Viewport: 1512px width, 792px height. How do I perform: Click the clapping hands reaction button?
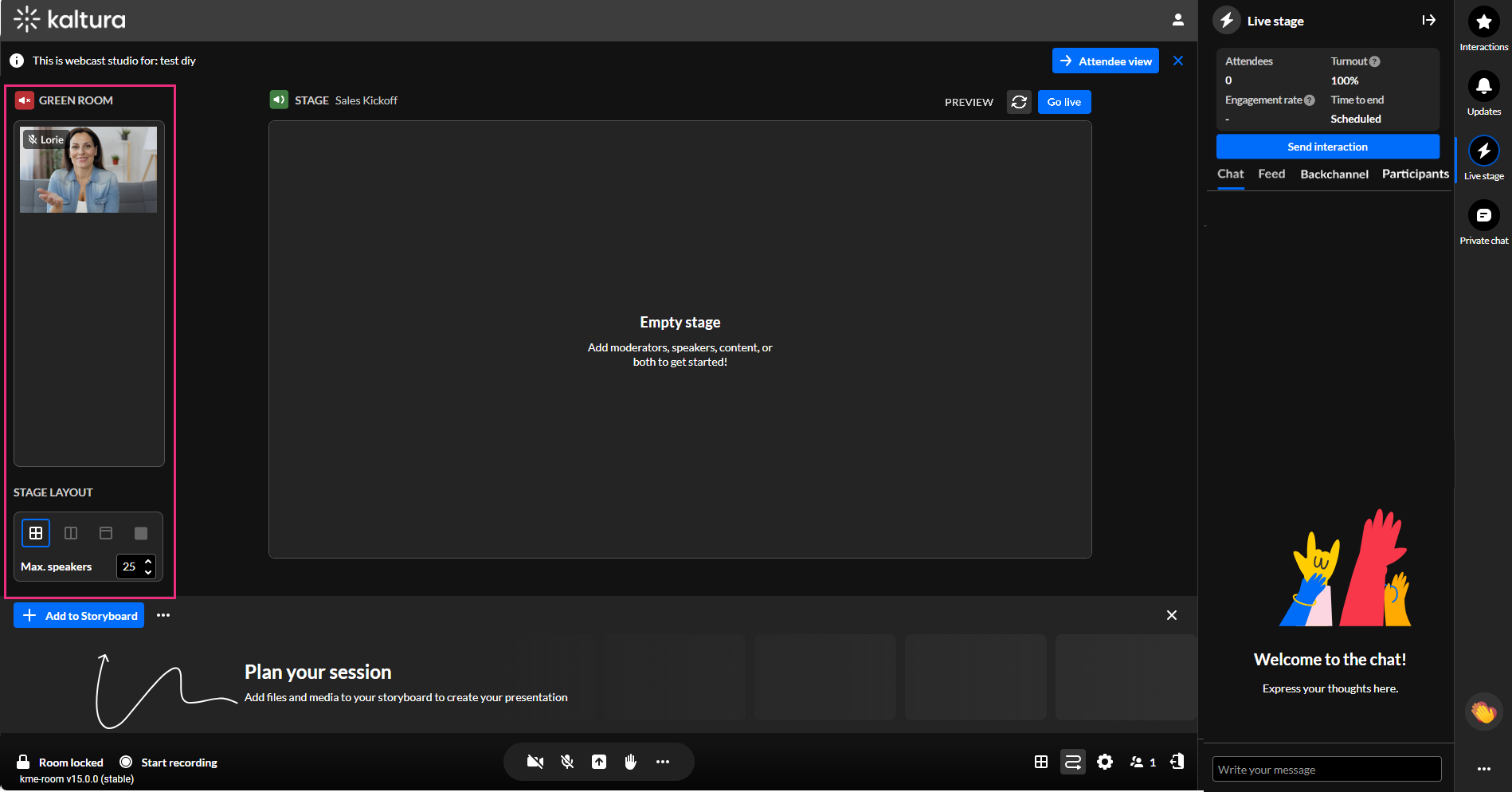pyautogui.click(x=1483, y=712)
